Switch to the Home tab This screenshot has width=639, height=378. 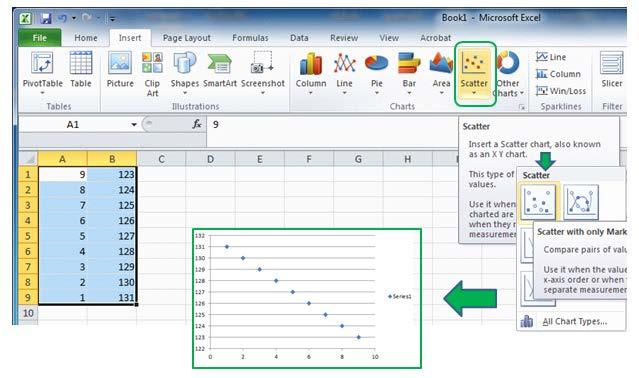(86, 38)
